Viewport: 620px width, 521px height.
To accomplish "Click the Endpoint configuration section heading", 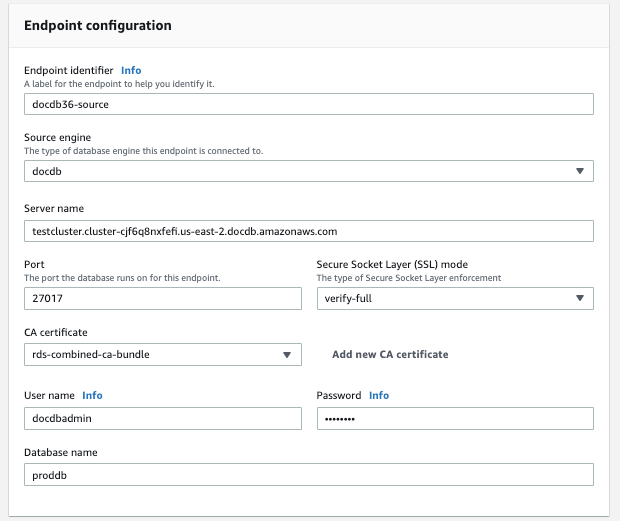I will coord(97,25).
